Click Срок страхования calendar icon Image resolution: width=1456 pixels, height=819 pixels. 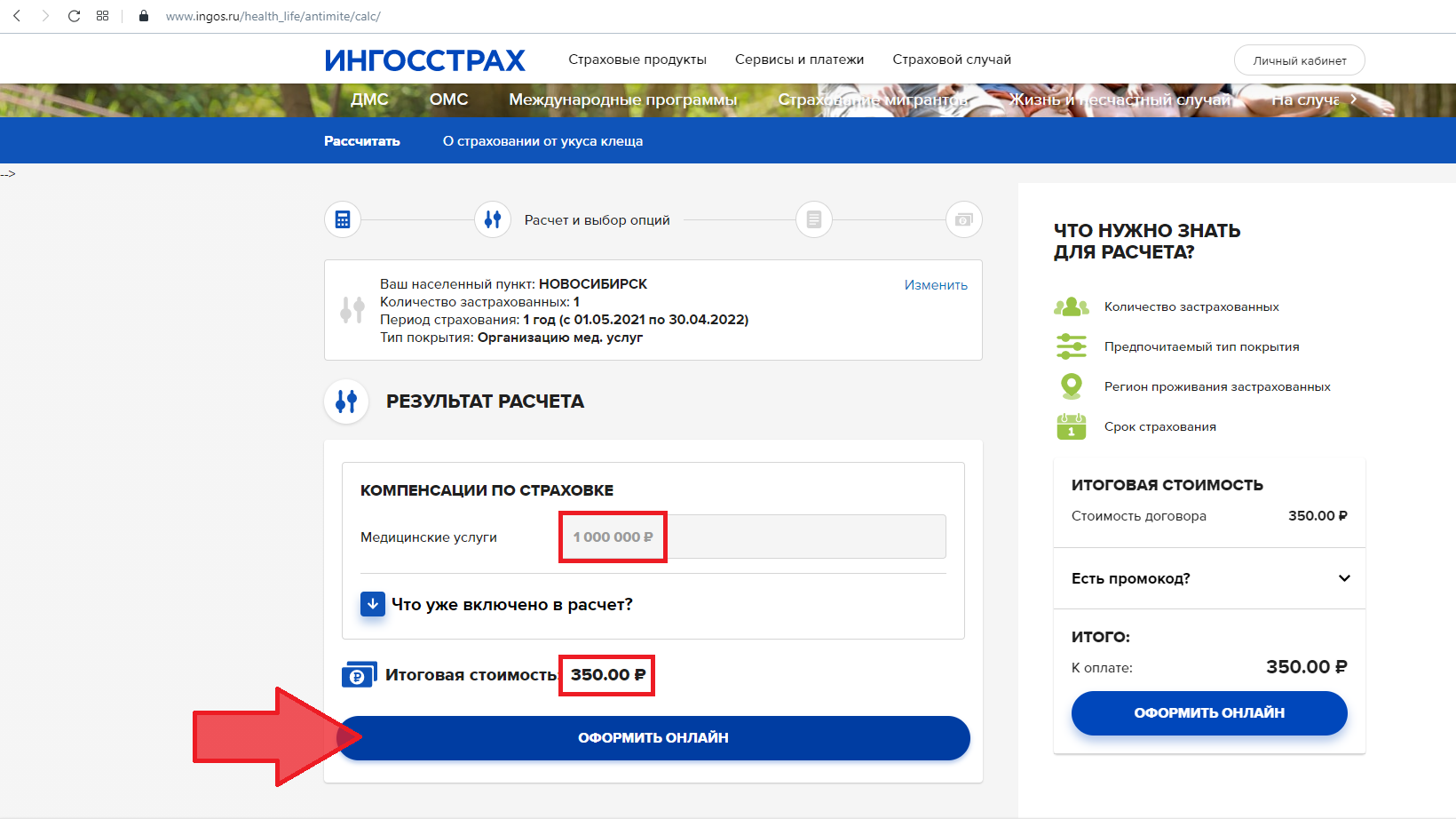pos(1072,426)
